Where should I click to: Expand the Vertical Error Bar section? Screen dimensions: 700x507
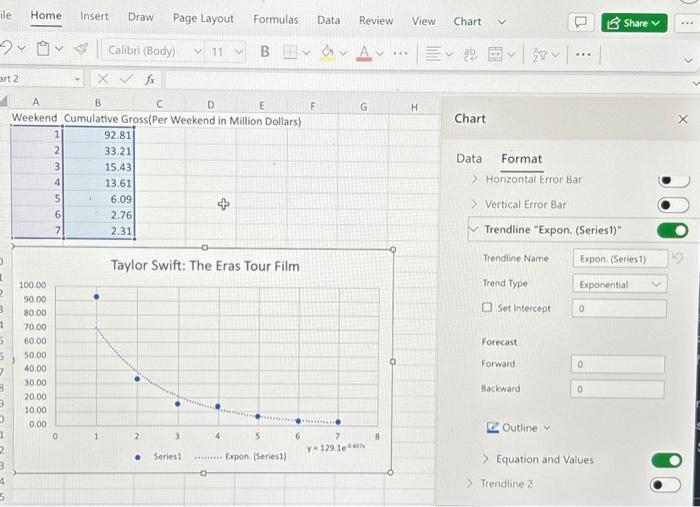(x=474, y=204)
